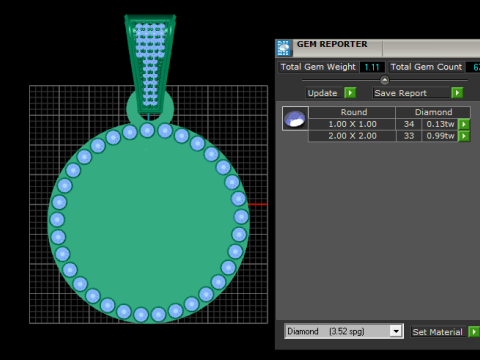The width and height of the screenshot is (480, 360).
Task: Click the Save Report button
Action: 411,93
